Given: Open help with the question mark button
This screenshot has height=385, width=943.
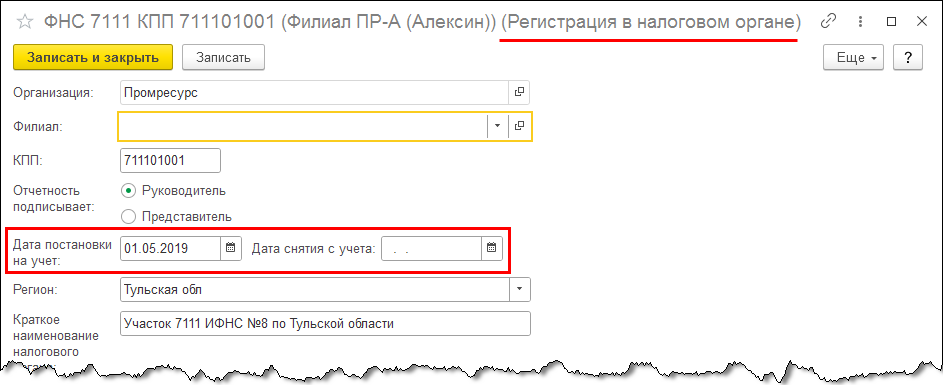Looking at the screenshot, I should tap(908, 58).
